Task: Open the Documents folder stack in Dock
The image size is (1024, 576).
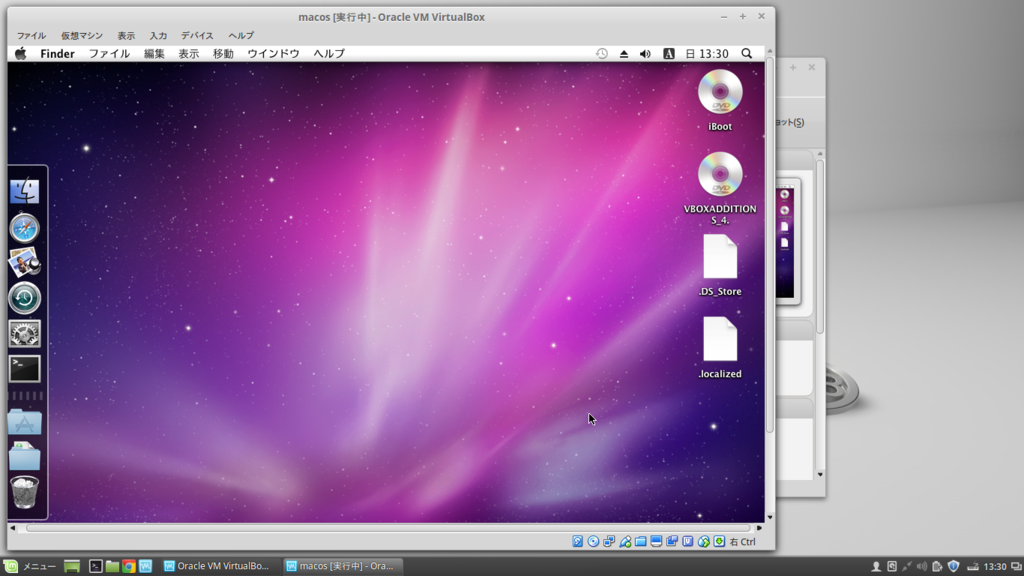Action: pyautogui.click(x=24, y=457)
